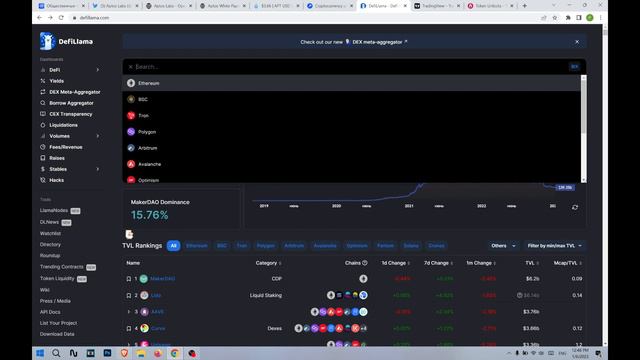Filter TVL rankings by BSC chip

222,246
